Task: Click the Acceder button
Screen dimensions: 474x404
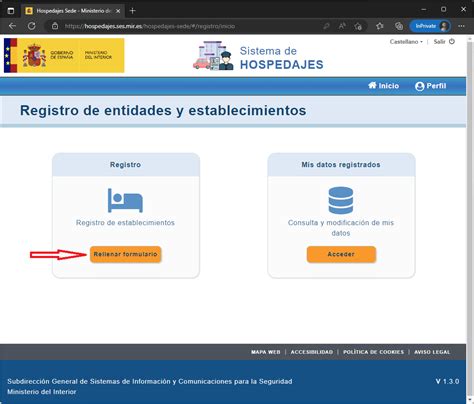Action: click(x=341, y=254)
